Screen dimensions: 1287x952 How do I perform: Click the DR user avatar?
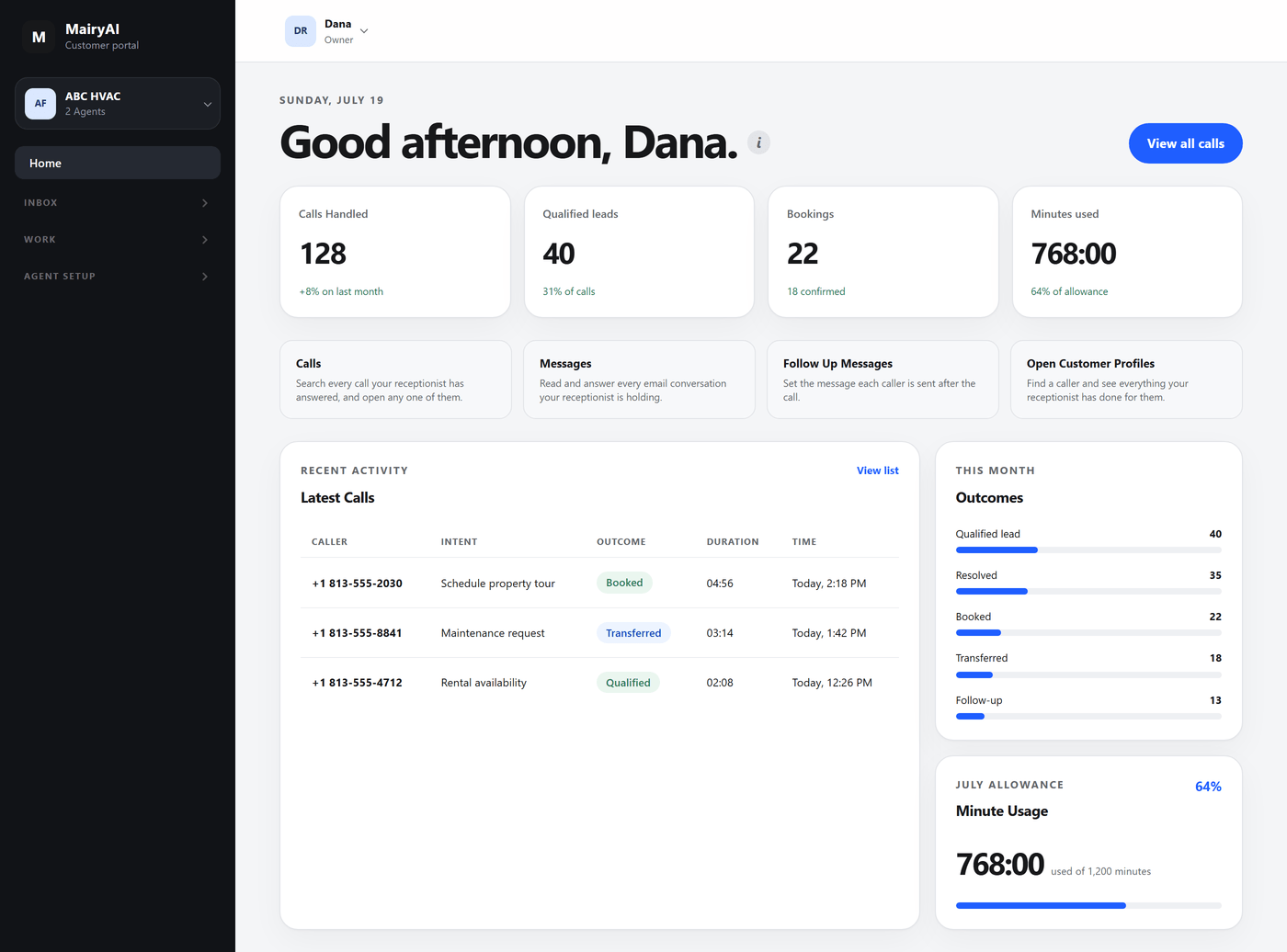click(301, 31)
